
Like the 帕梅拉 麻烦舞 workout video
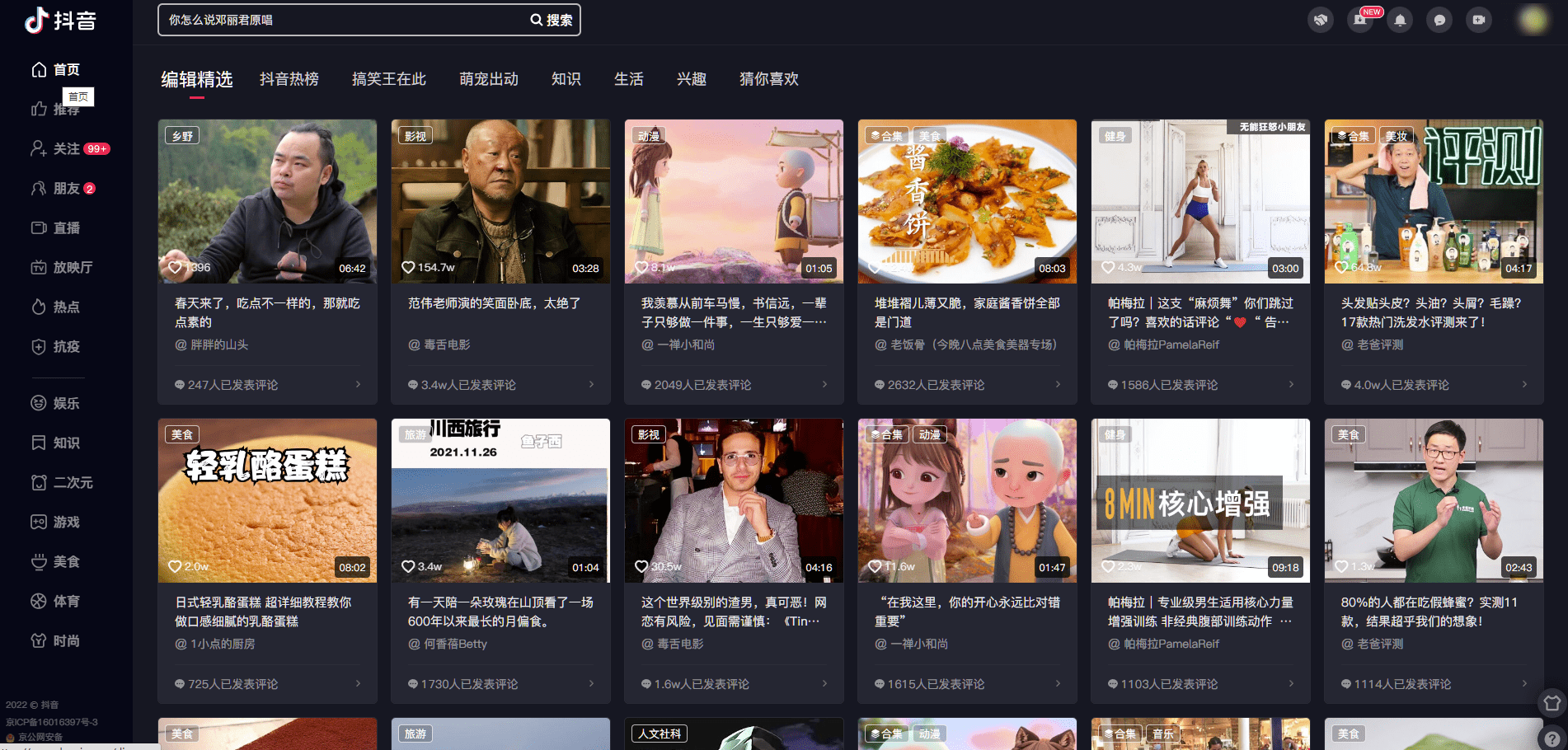tap(1109, 267)
